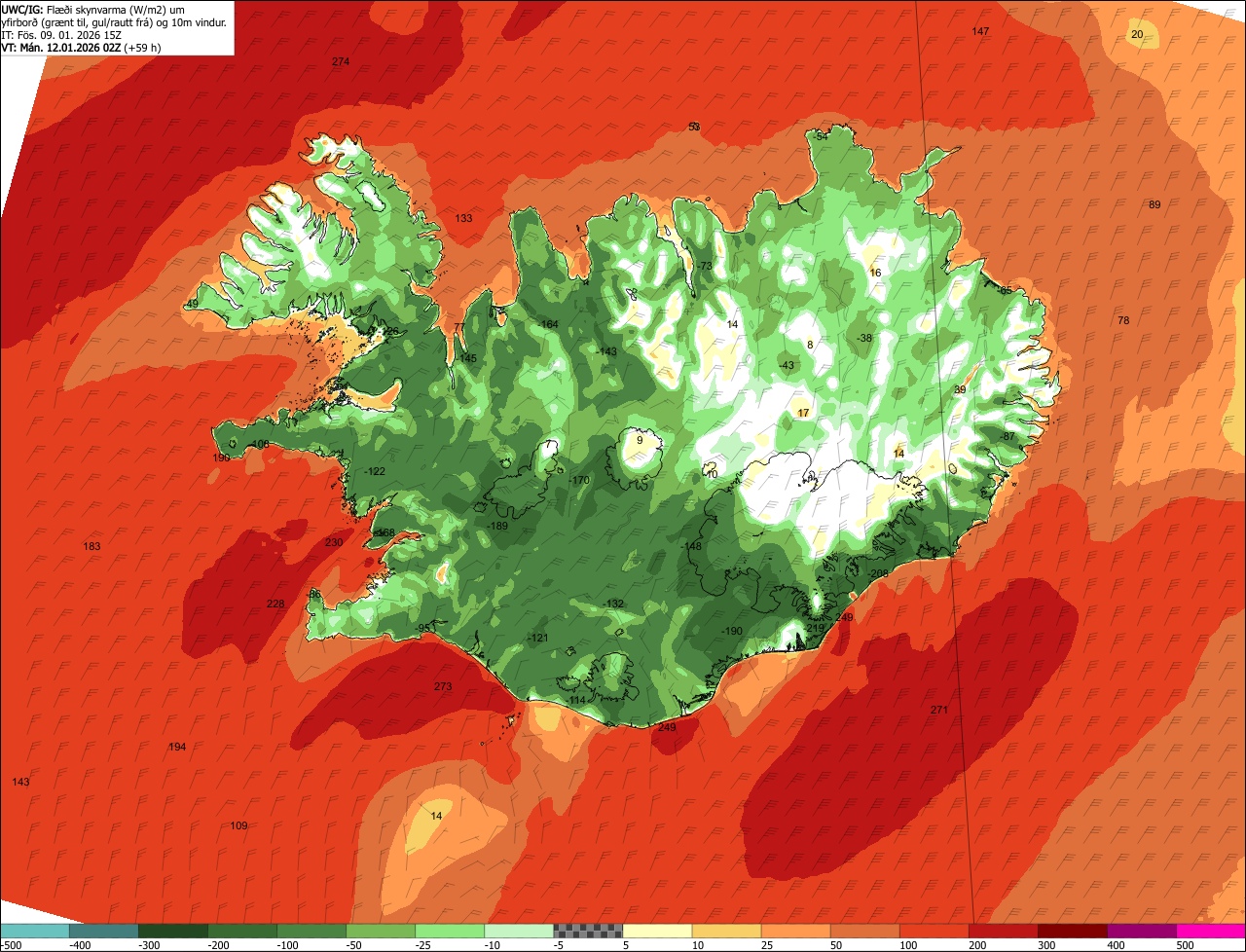Click the value 9 on the small glacier
This screenshot has height=952, width=1246.
point(640,440)
